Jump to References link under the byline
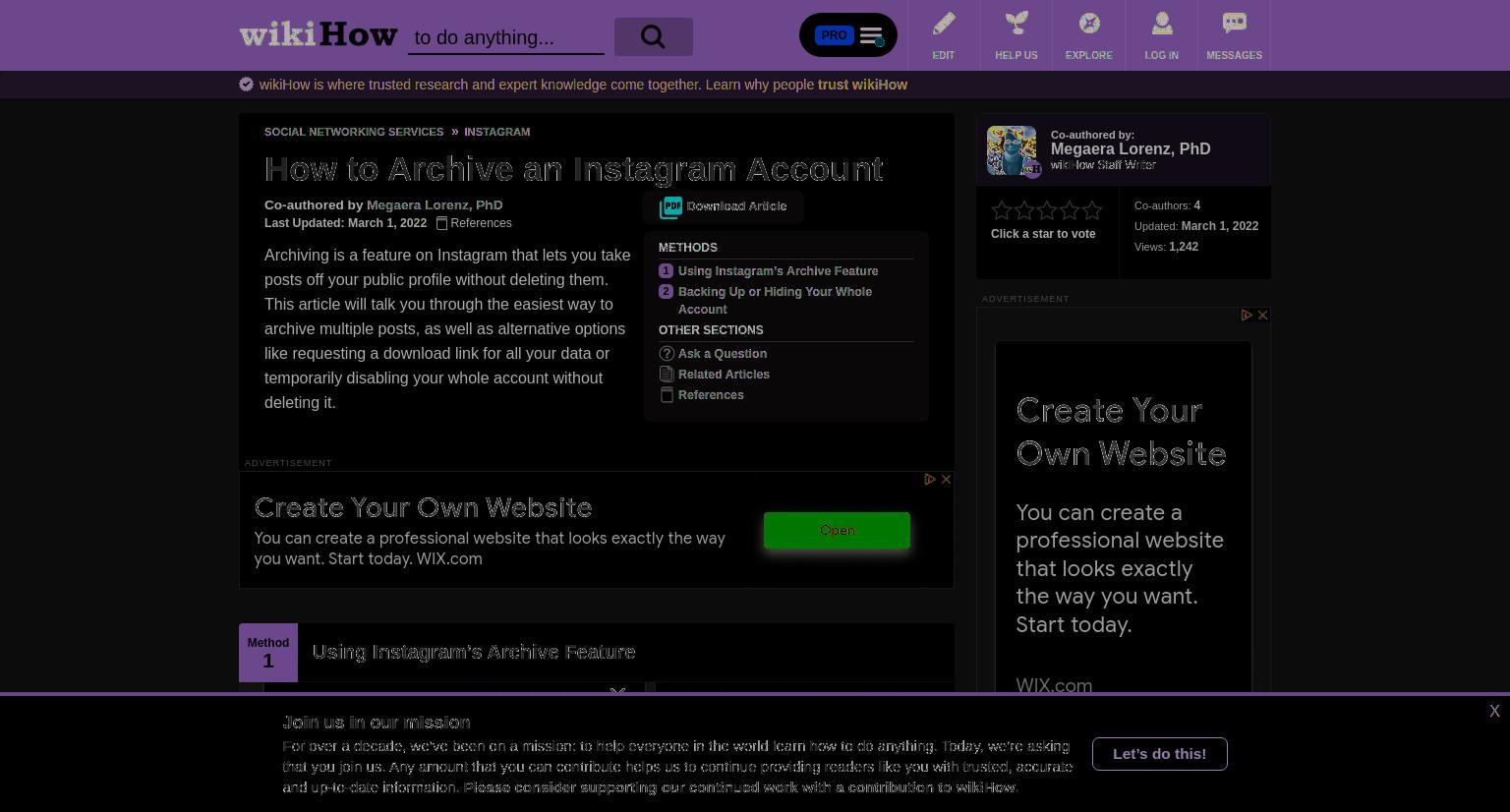The height and width of the screenshot is (812, 1510). coord(474,223)
